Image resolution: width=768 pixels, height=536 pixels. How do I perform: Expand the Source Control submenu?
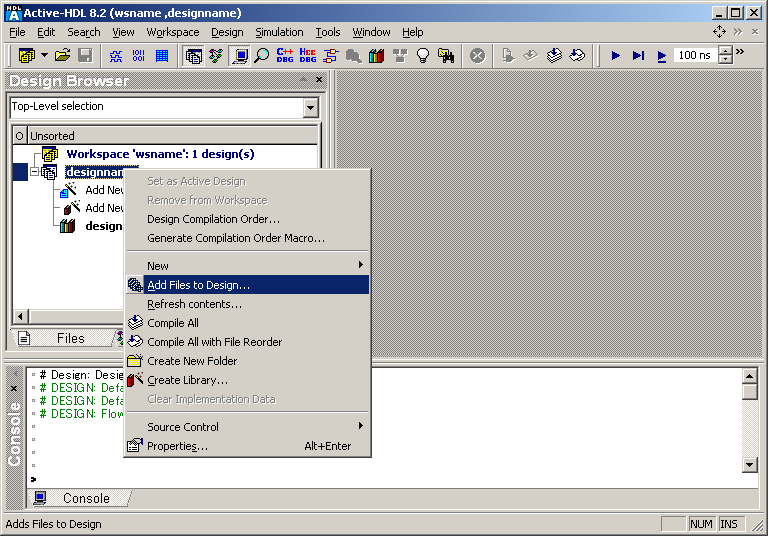(247, 427)
